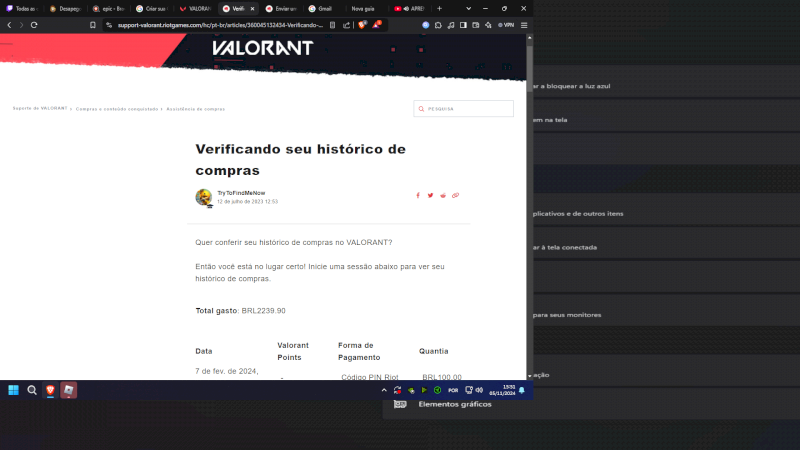Open 'Suporte de VALORANT' breadcrumb link

(40, 109)
